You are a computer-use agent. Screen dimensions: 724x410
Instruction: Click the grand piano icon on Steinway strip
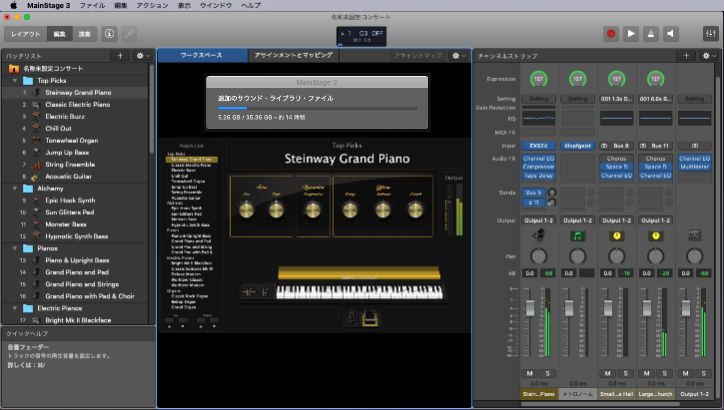(538, 236)
